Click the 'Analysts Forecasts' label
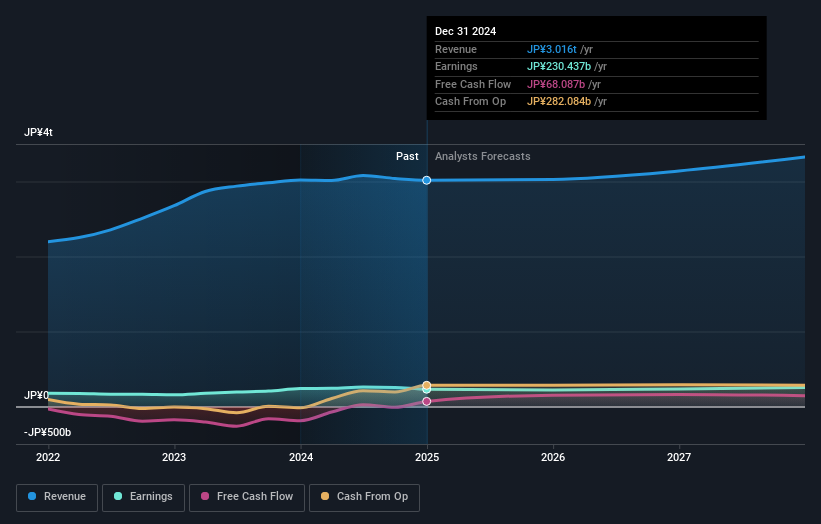The height and width of the screenshot is (524, 821). tap(483, 157)
